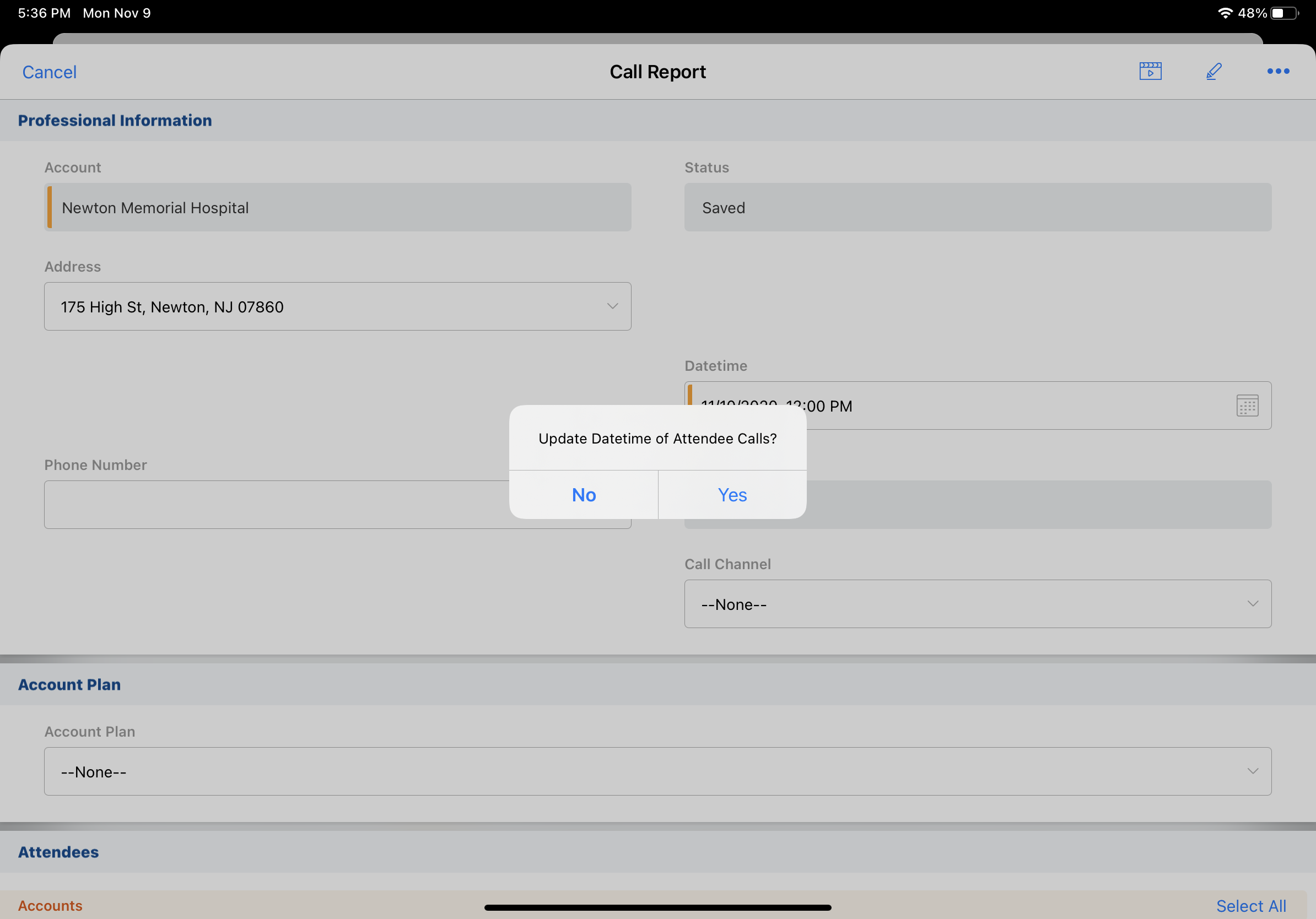This screenshot has height=919, width=1316.
Task: Tap the orange required marker on Account
Action: (x=49, y=207)
